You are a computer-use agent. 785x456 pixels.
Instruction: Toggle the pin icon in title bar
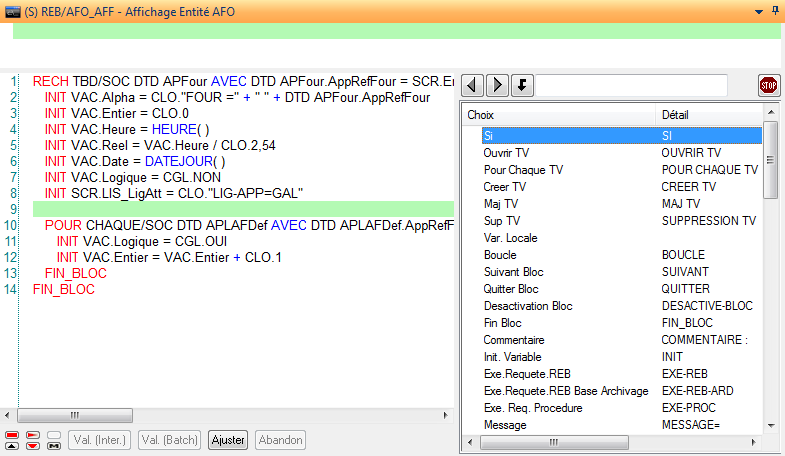(775, 10)
